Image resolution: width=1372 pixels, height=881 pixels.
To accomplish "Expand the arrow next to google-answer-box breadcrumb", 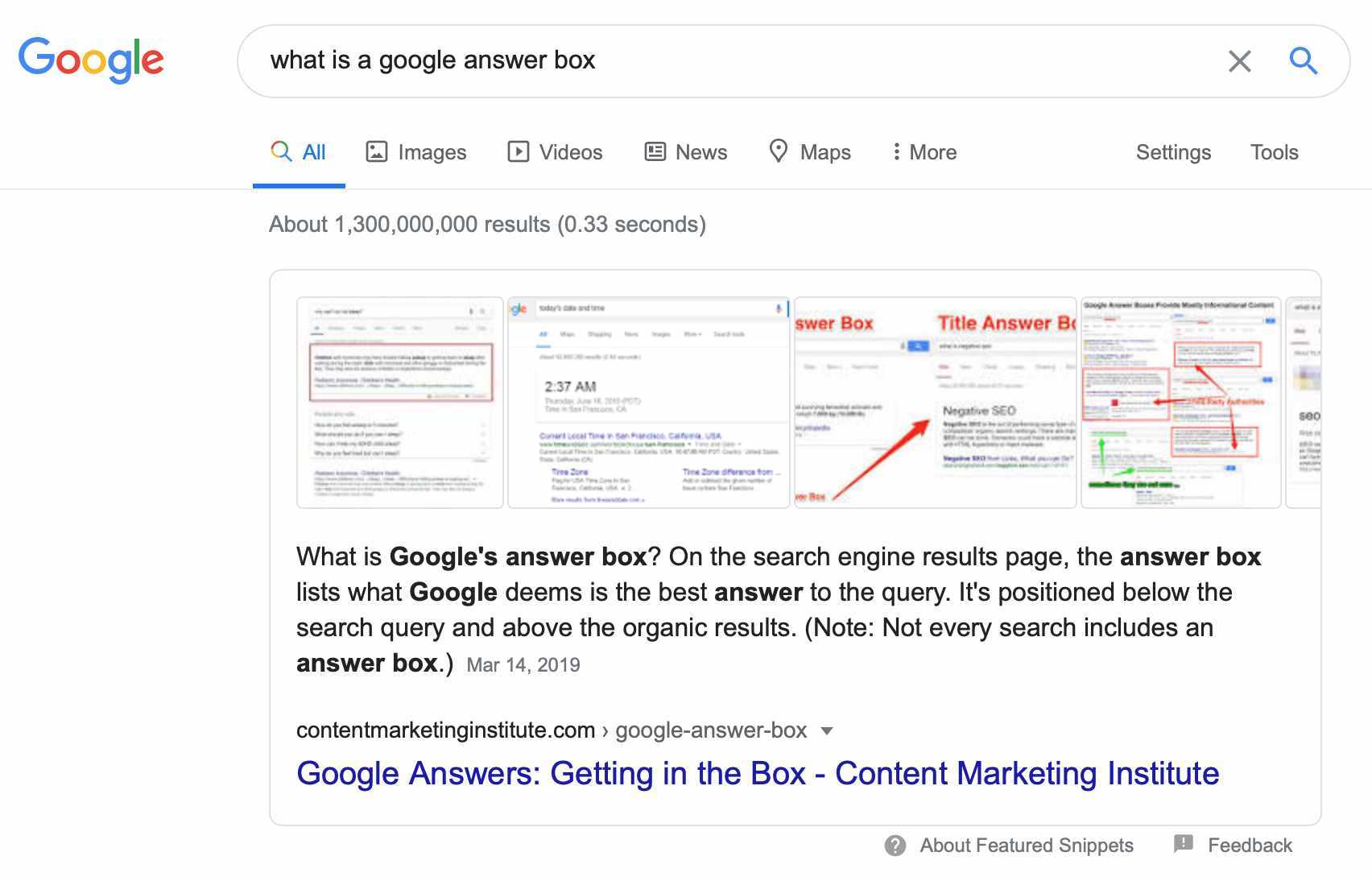I will 829,731.
